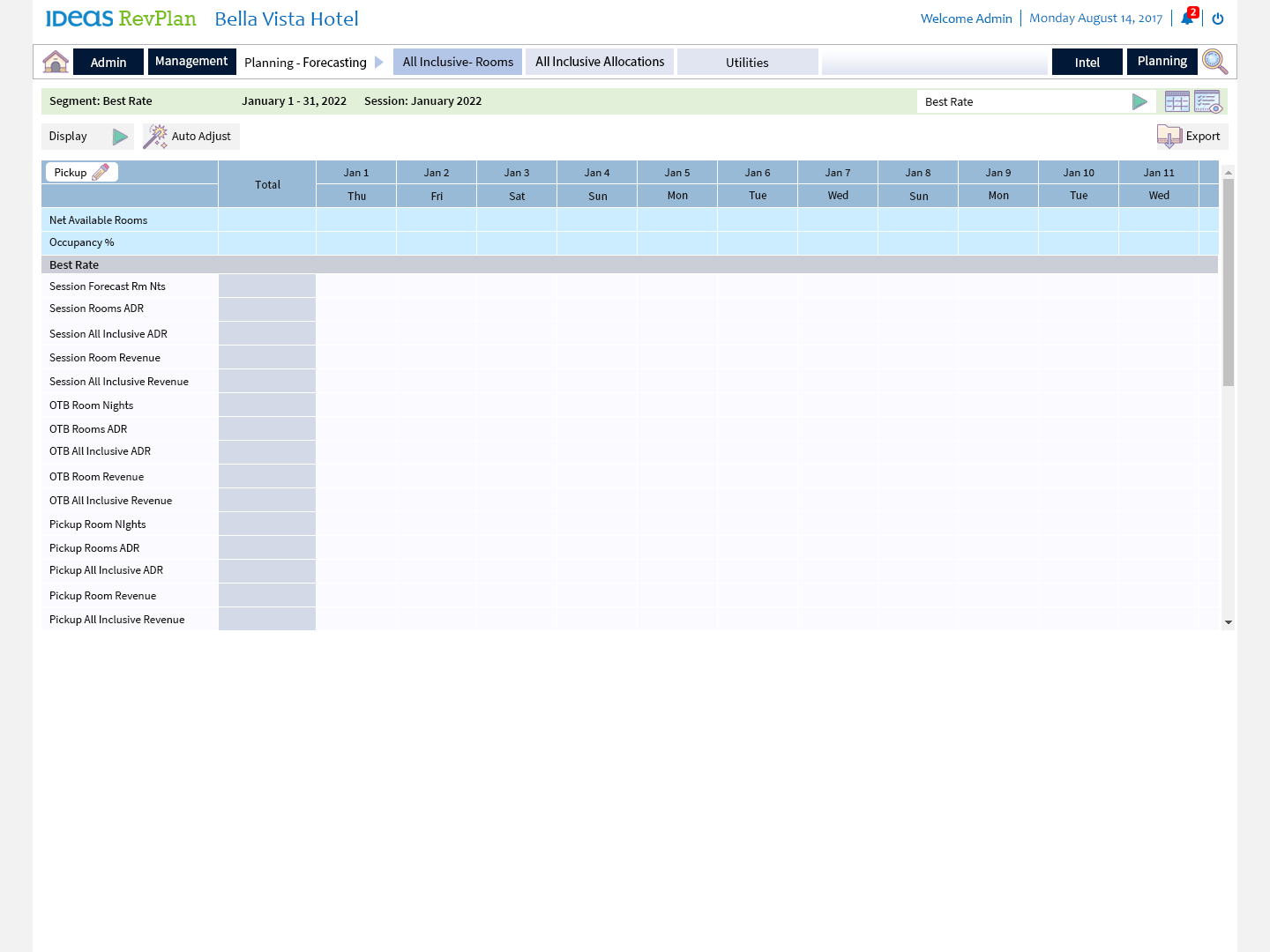Click the Management button
Screen dimensions: 1270x952
[191, 62]
